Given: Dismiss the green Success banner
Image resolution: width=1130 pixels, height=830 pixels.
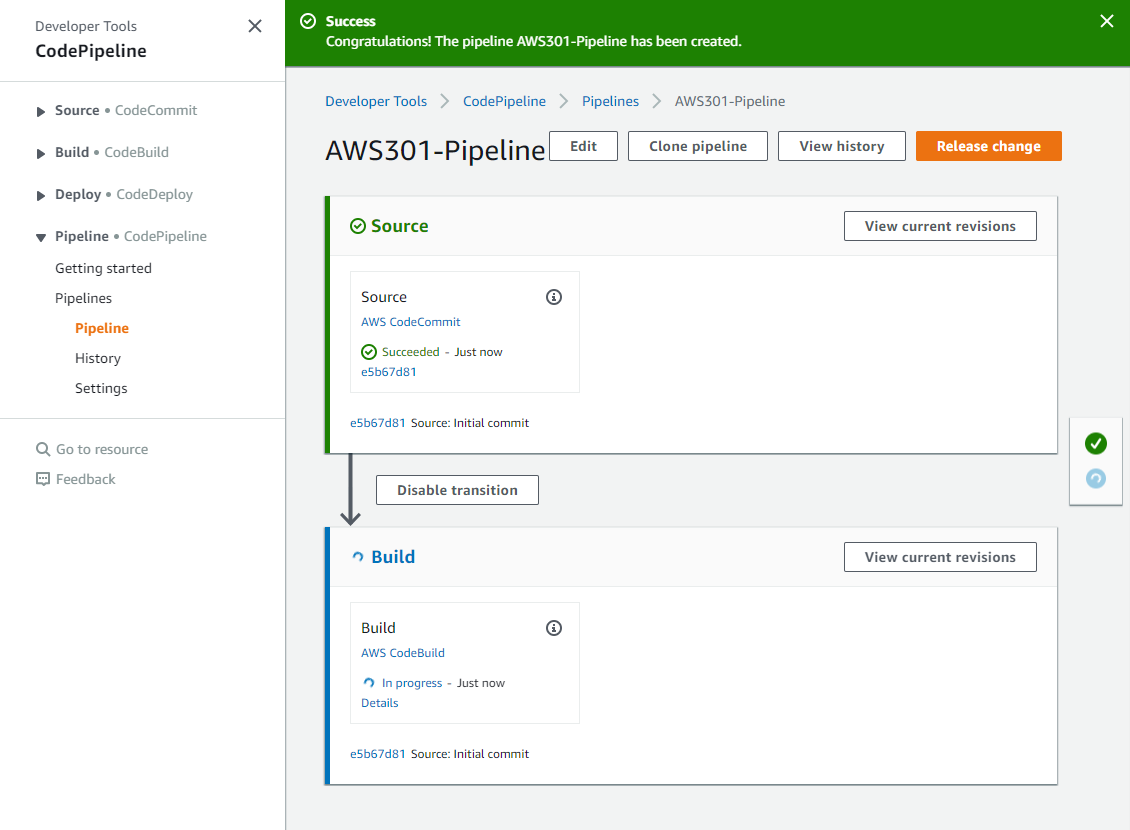Looking at the screenshot, I should [x=1107, y=21].
